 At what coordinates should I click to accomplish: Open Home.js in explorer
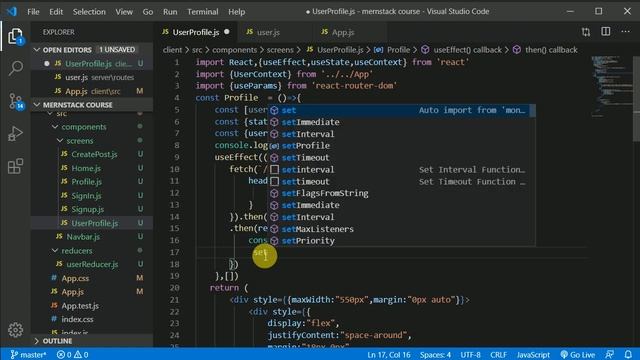click(86, 168)
